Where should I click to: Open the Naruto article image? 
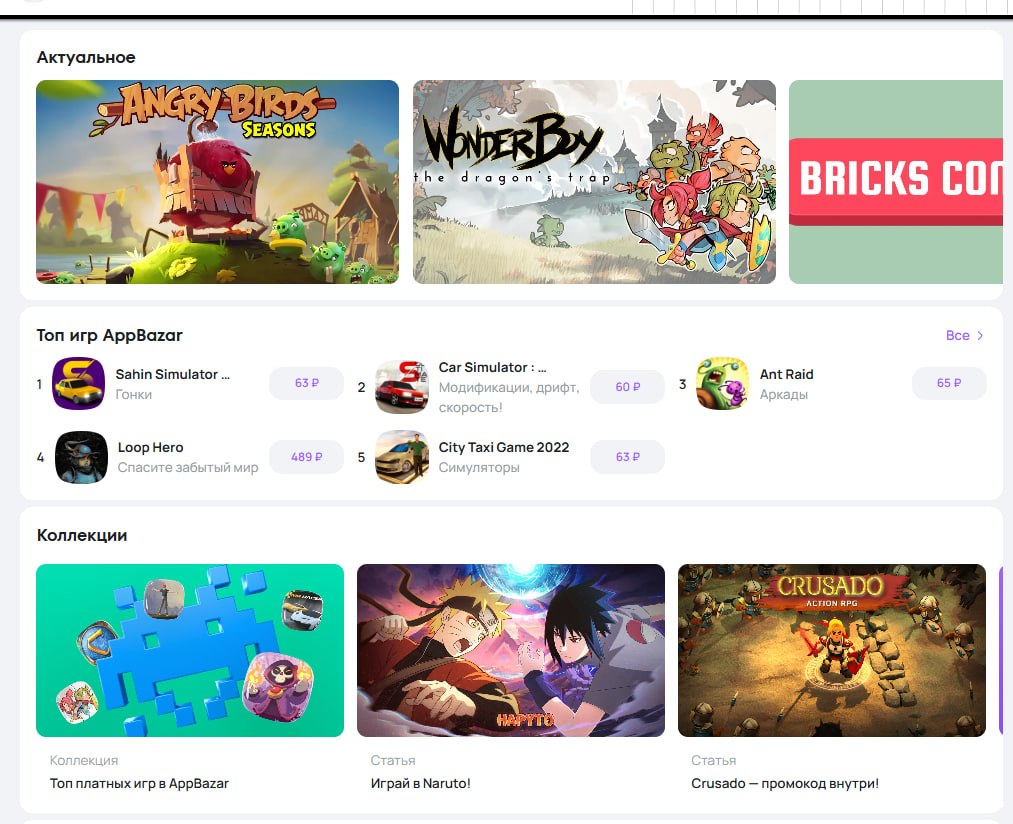pyautogui.click(x=510, y=650)
